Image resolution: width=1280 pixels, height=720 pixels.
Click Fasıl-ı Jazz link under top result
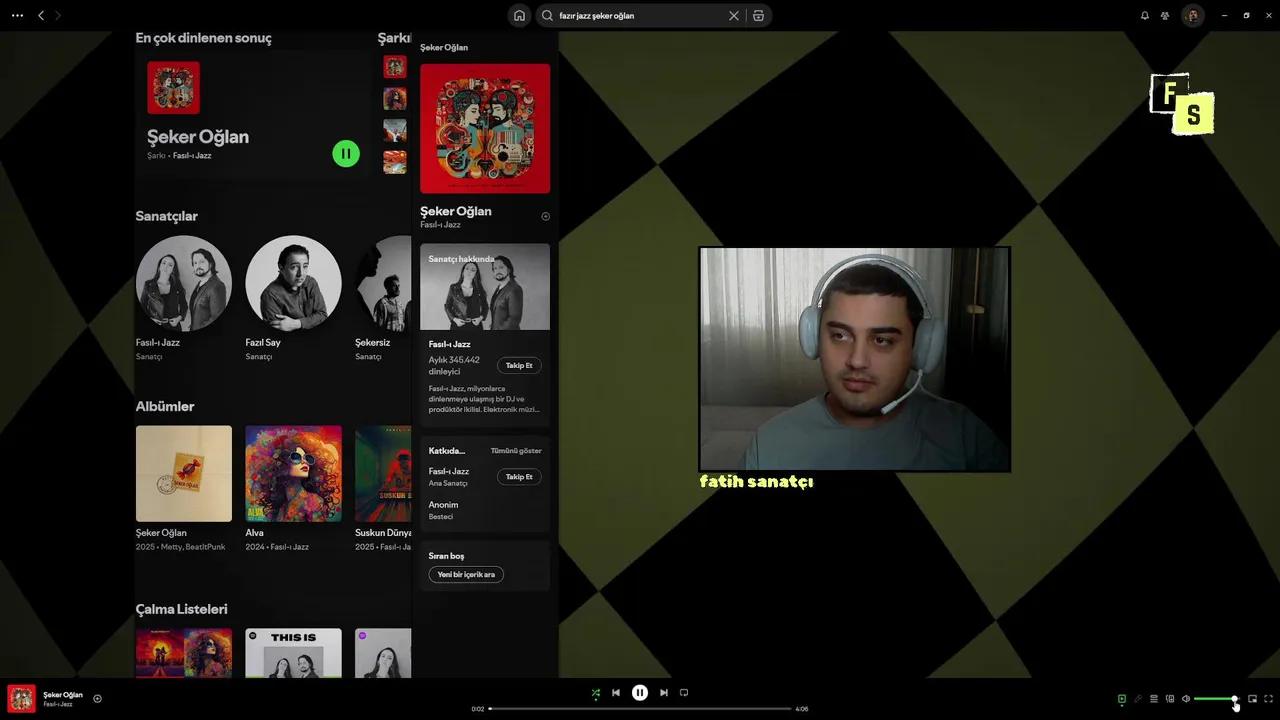pos(192,156)
